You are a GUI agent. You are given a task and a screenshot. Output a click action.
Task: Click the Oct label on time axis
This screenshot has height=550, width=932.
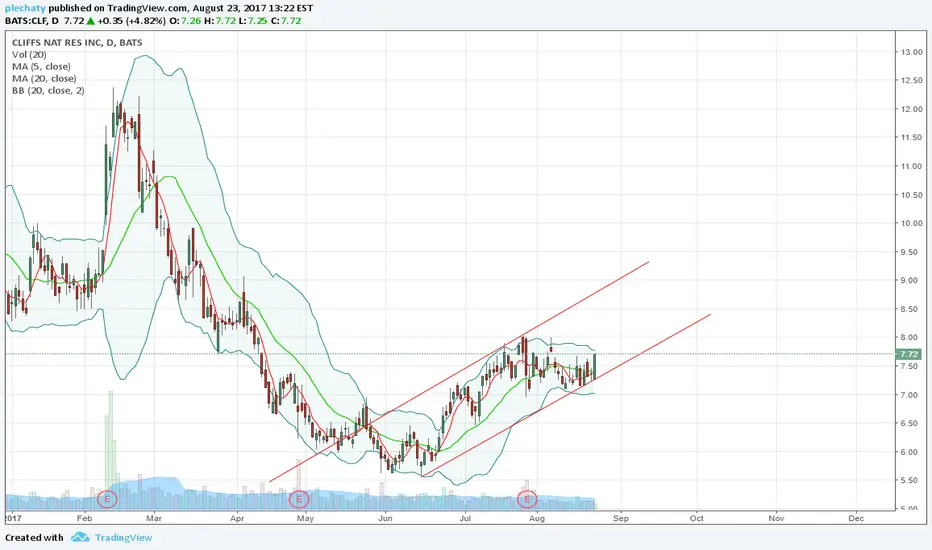click(697, 518)
